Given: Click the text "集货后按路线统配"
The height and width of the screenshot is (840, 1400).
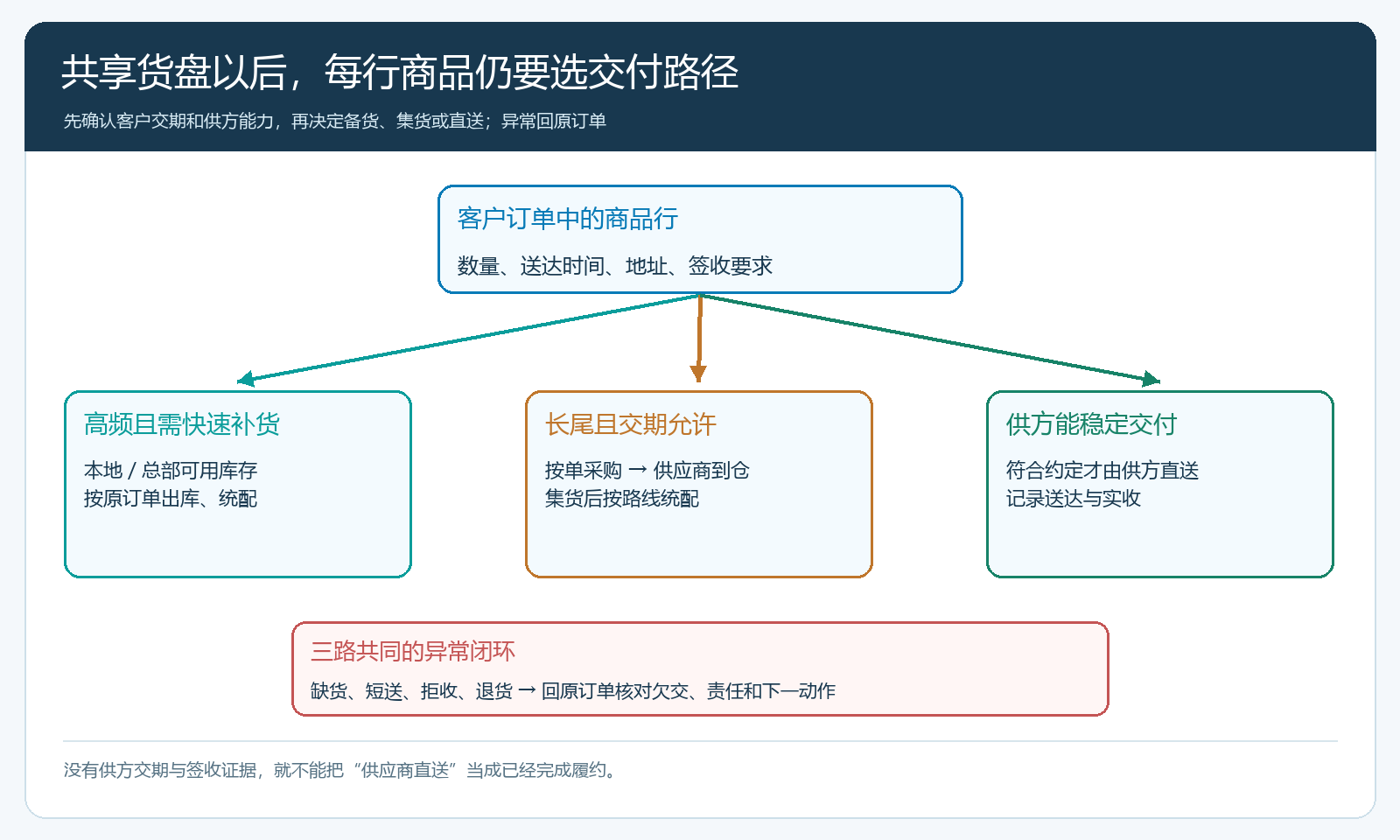Looking at the screenshot, I should pyautogui.click(x=622, y=499).
